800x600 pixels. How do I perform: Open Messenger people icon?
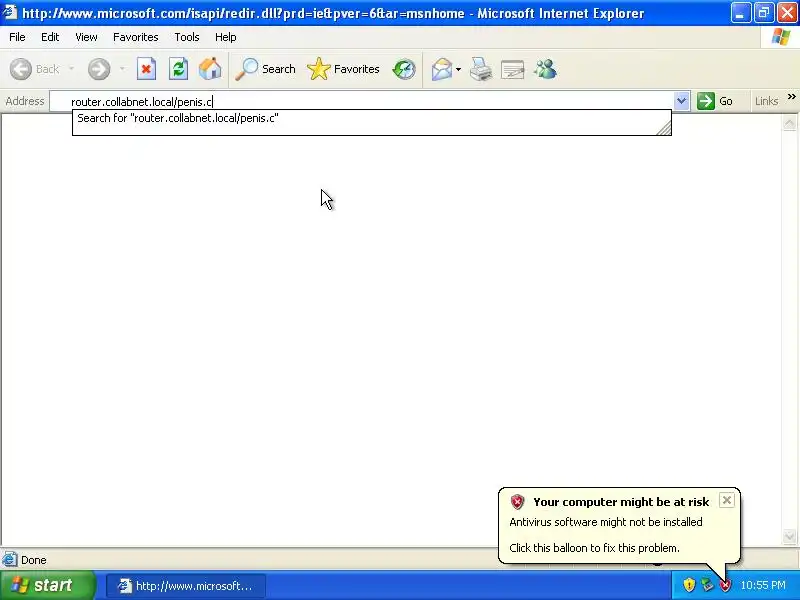pyautogui.click(x=545, y=69)
